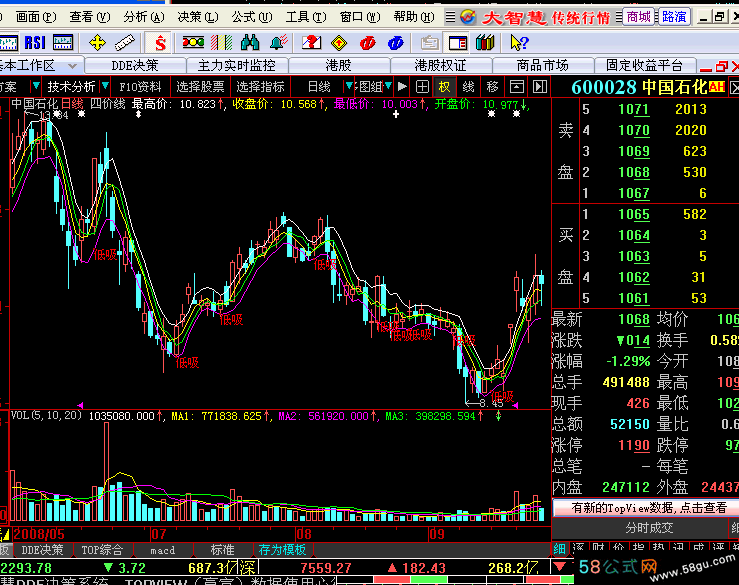Open the 决策(L) menu
Image resolution: width=739 pixels, height=585 pixels.
(x=198, y=17)
